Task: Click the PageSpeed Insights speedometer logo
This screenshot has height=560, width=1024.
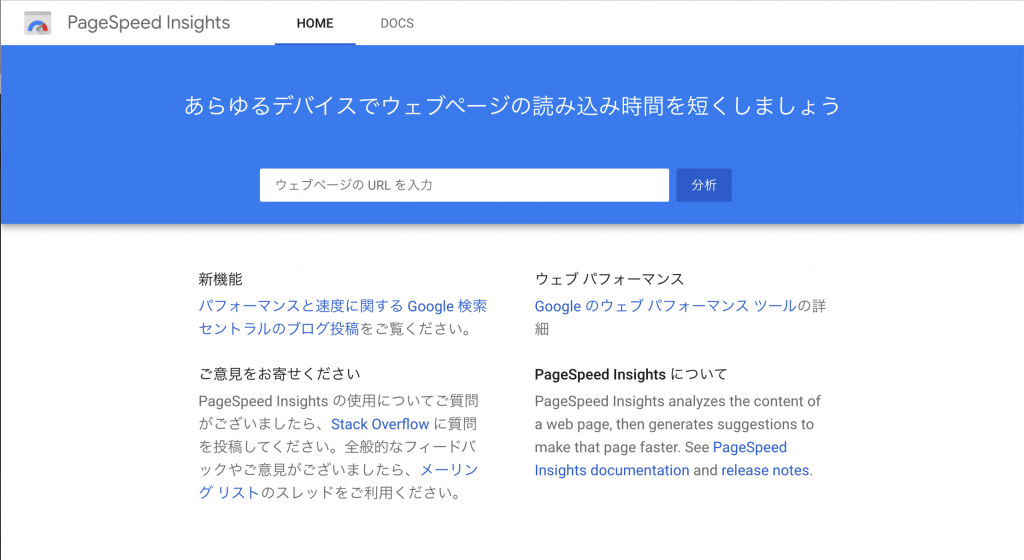Action: [38, 23]
